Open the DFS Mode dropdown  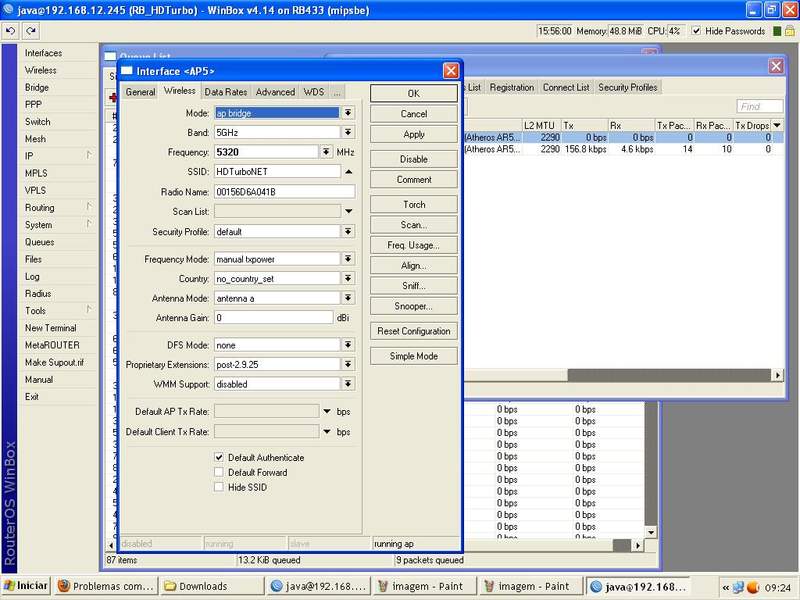348,344
